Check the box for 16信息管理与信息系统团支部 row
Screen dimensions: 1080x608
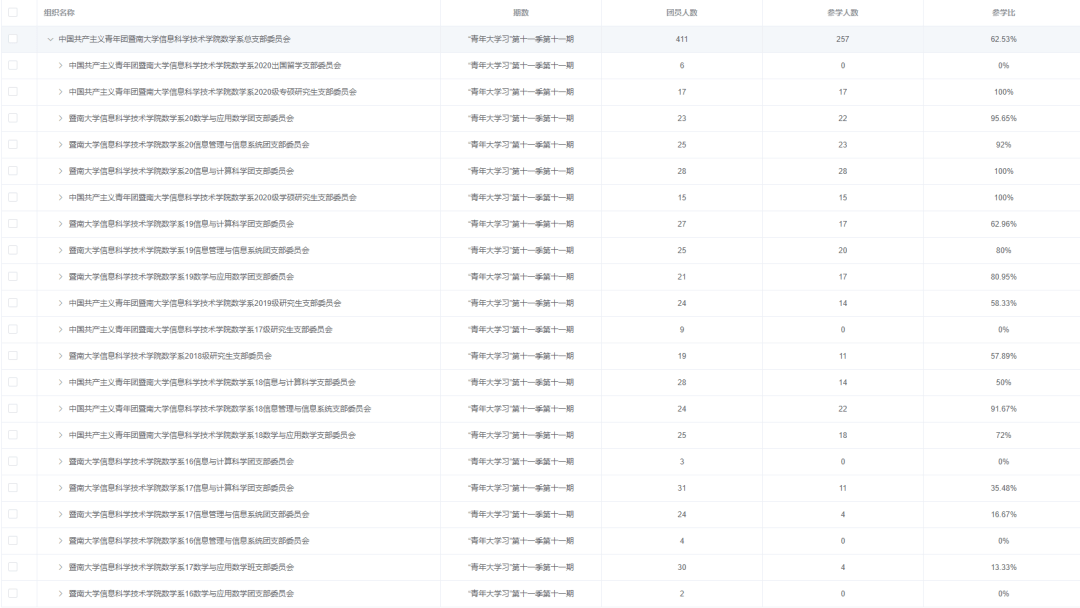tap(13, 541)
